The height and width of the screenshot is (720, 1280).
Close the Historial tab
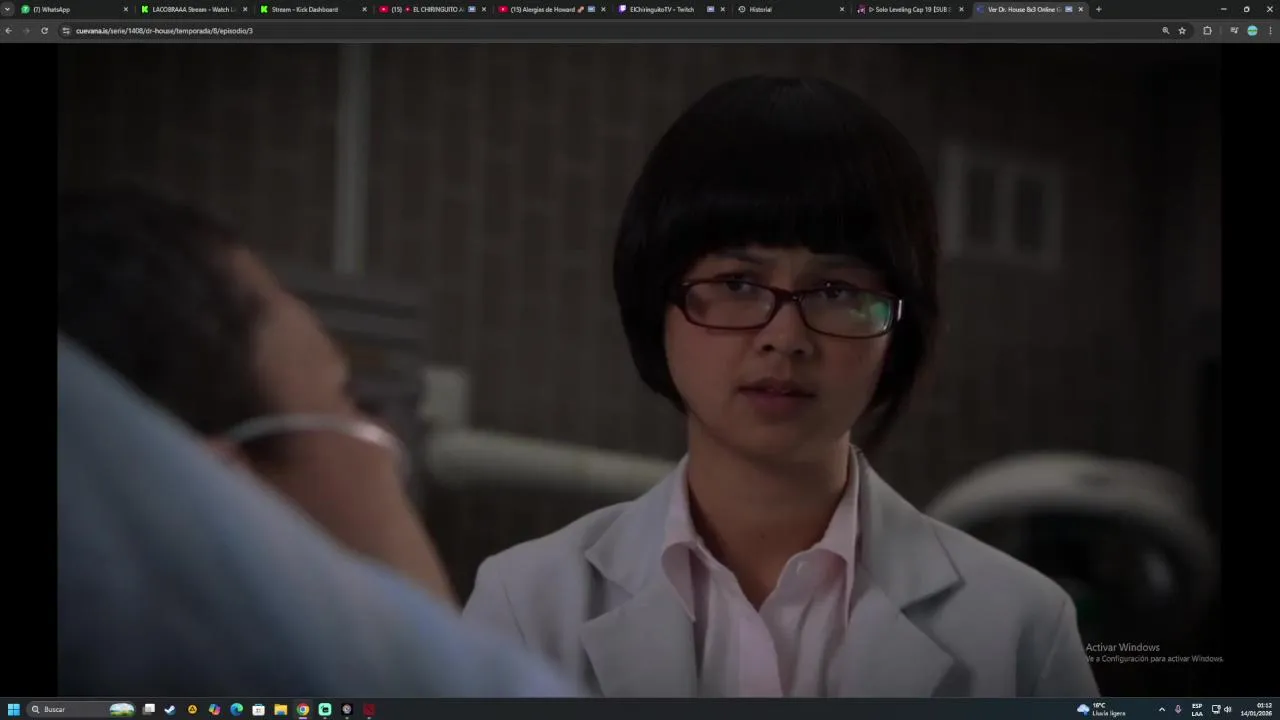(x=841, y=9)
